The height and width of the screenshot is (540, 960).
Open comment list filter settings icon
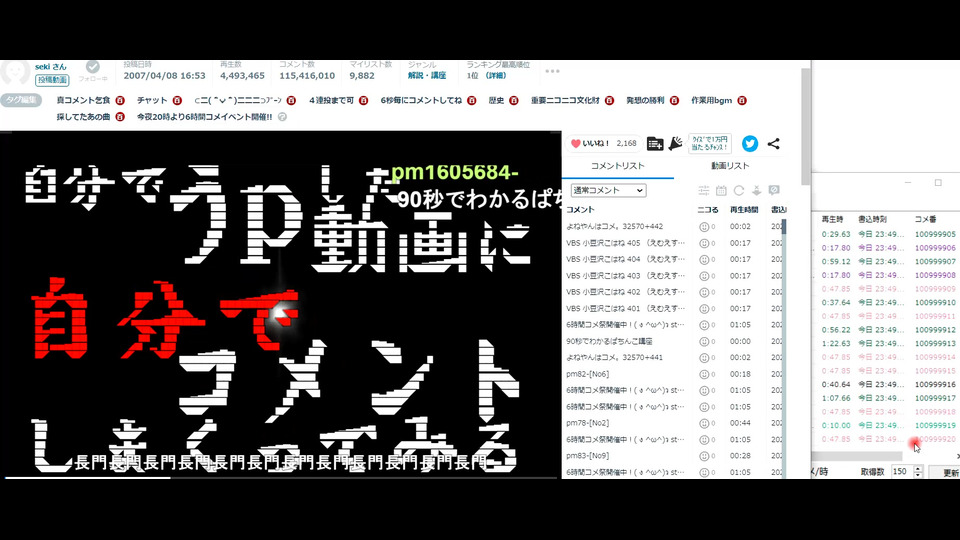(x=703, y=190)
